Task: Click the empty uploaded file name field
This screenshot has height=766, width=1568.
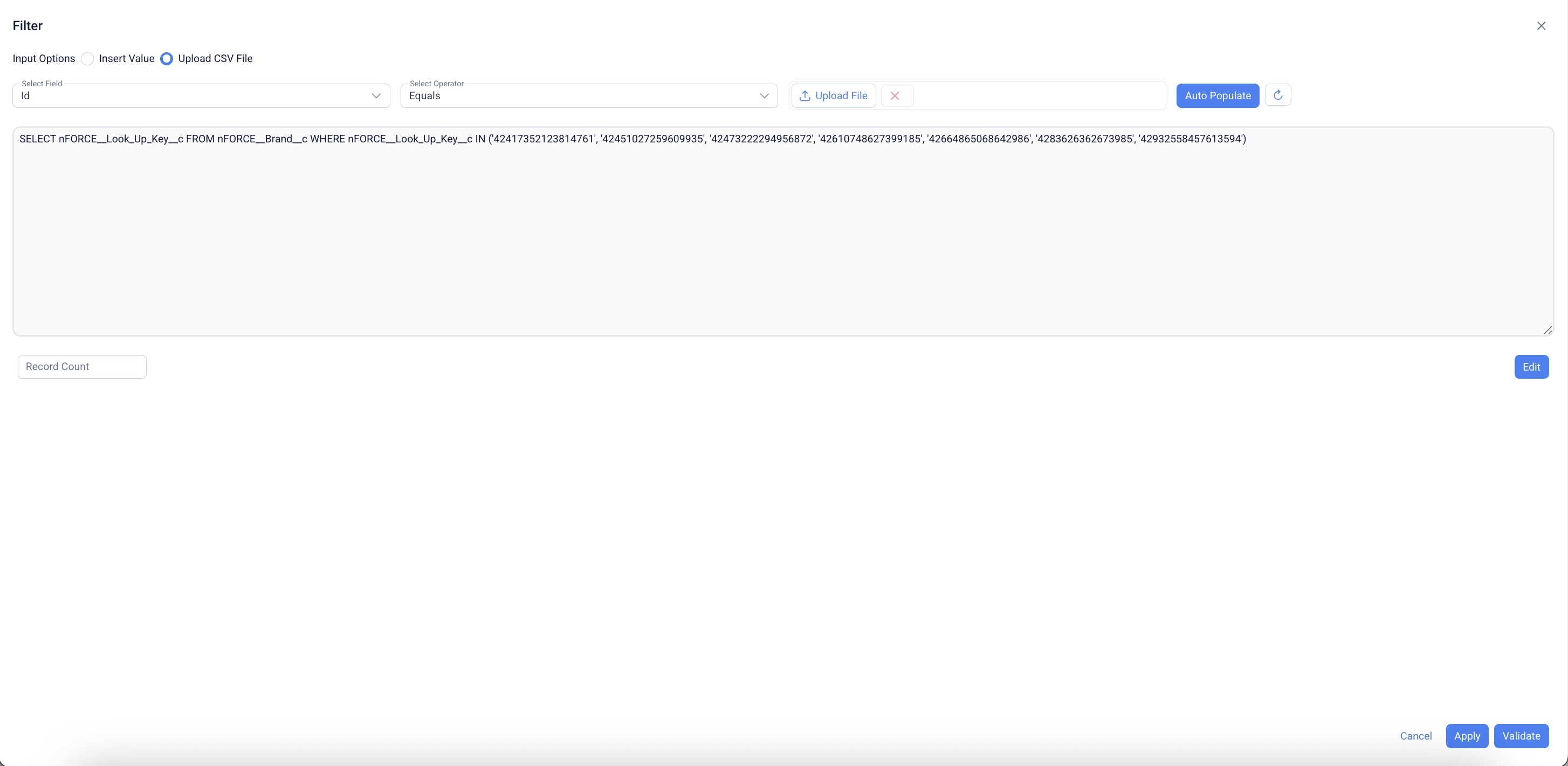Action: (1038, 95)
